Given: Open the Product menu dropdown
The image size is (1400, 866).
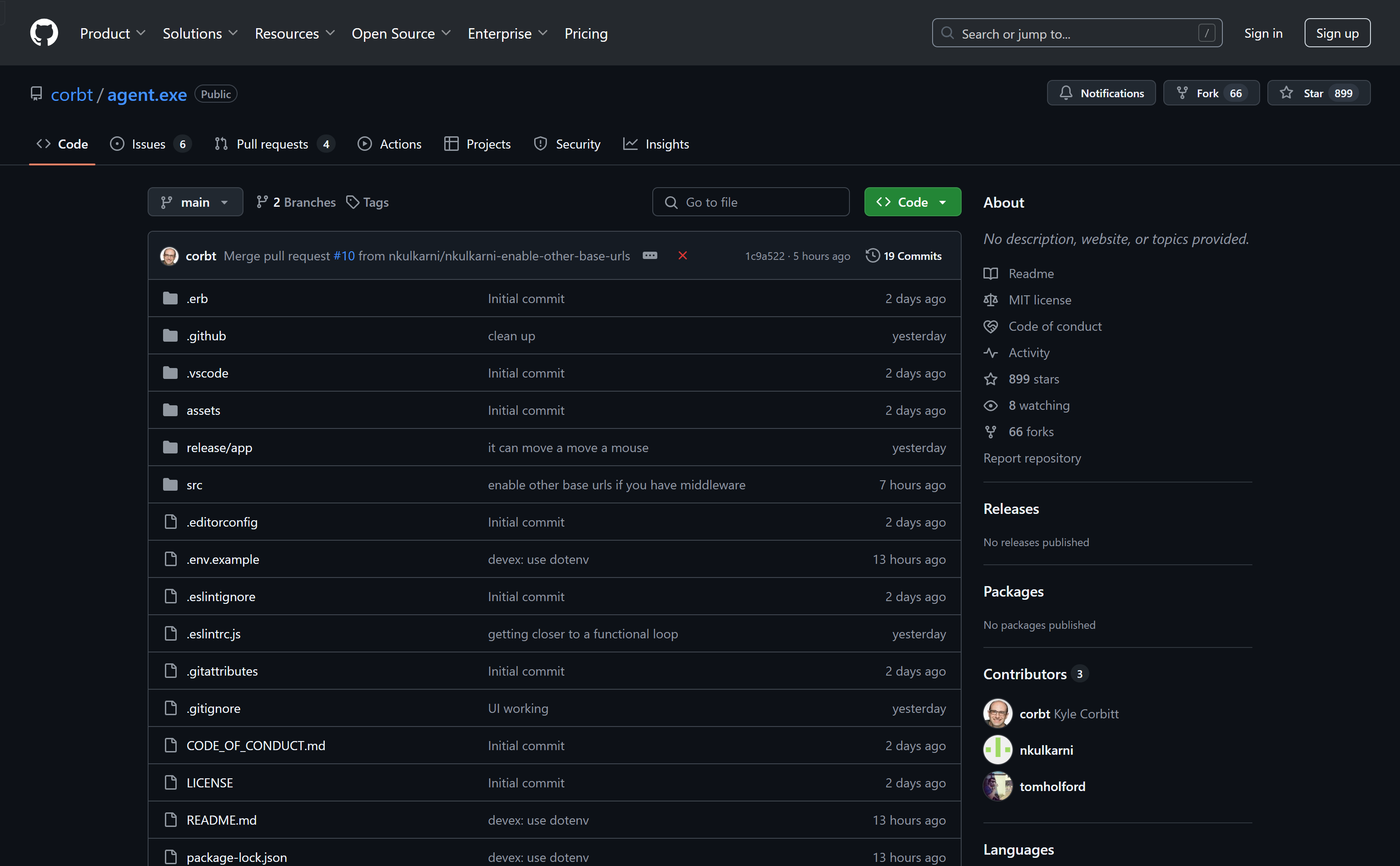Looking at the screenshot, I should (x=113, y=33).
